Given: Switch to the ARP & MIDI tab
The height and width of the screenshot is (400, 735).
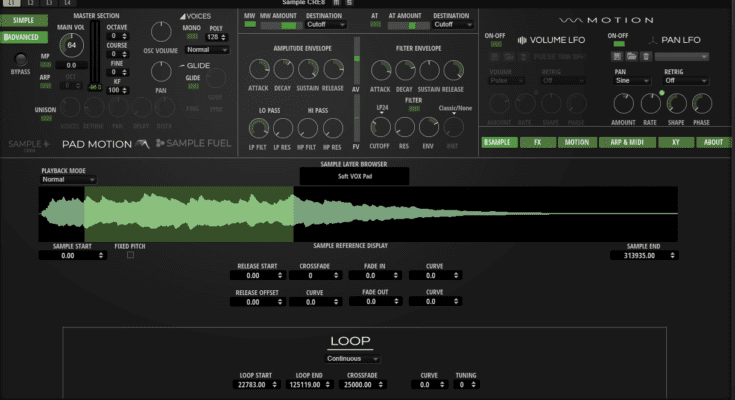Looking at the screenshot, I should coord(626,142).
